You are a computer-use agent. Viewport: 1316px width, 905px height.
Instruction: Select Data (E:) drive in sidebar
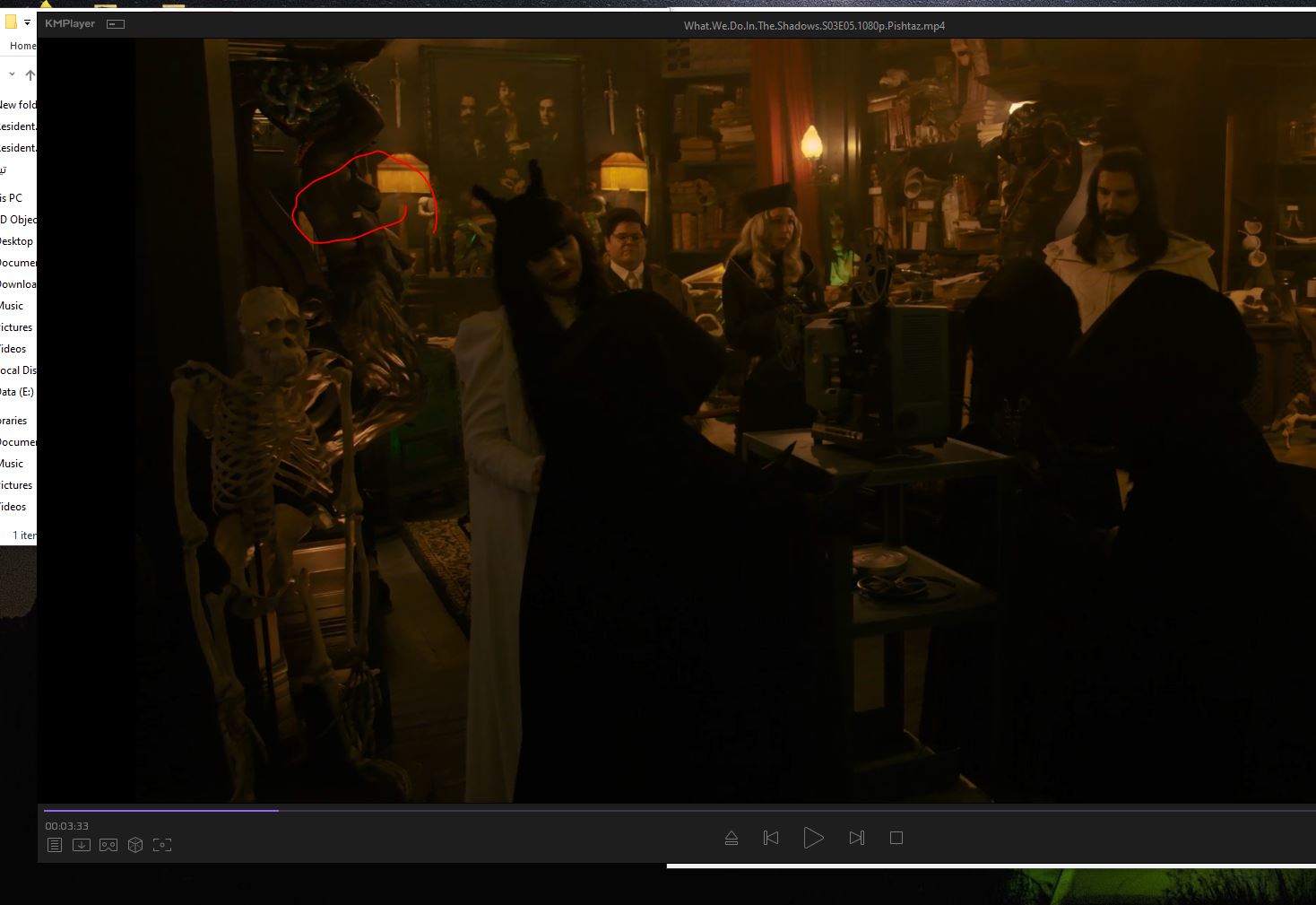tap(17, 392)
